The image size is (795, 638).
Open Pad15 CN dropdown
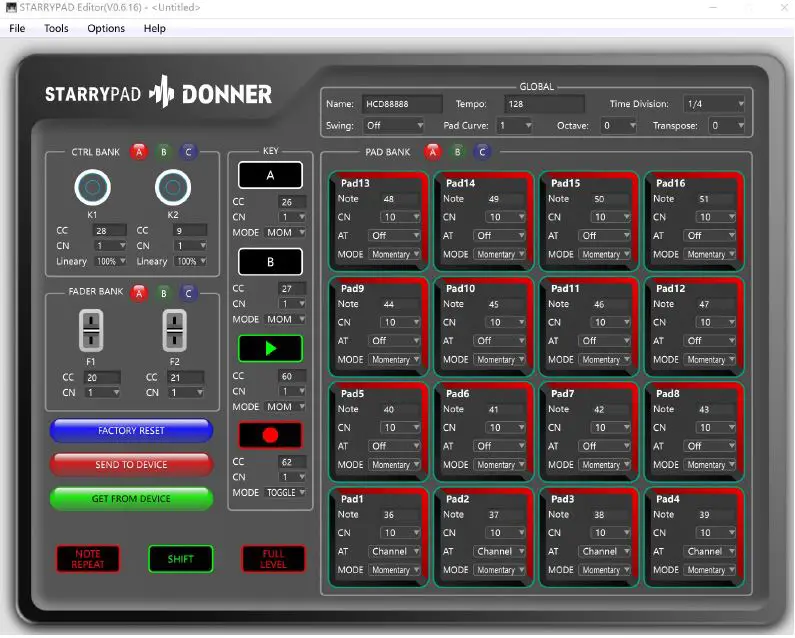[x=610, y=217]
